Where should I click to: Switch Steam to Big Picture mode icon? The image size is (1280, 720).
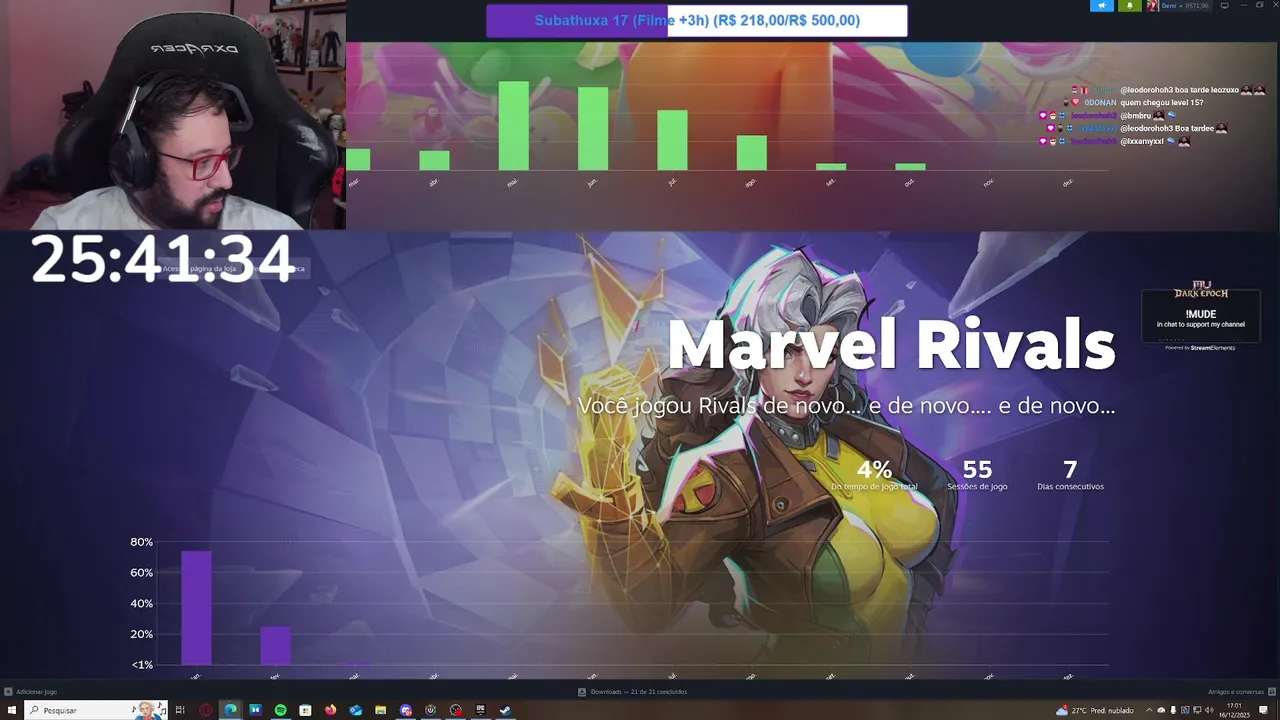(x=1224, y=5)
